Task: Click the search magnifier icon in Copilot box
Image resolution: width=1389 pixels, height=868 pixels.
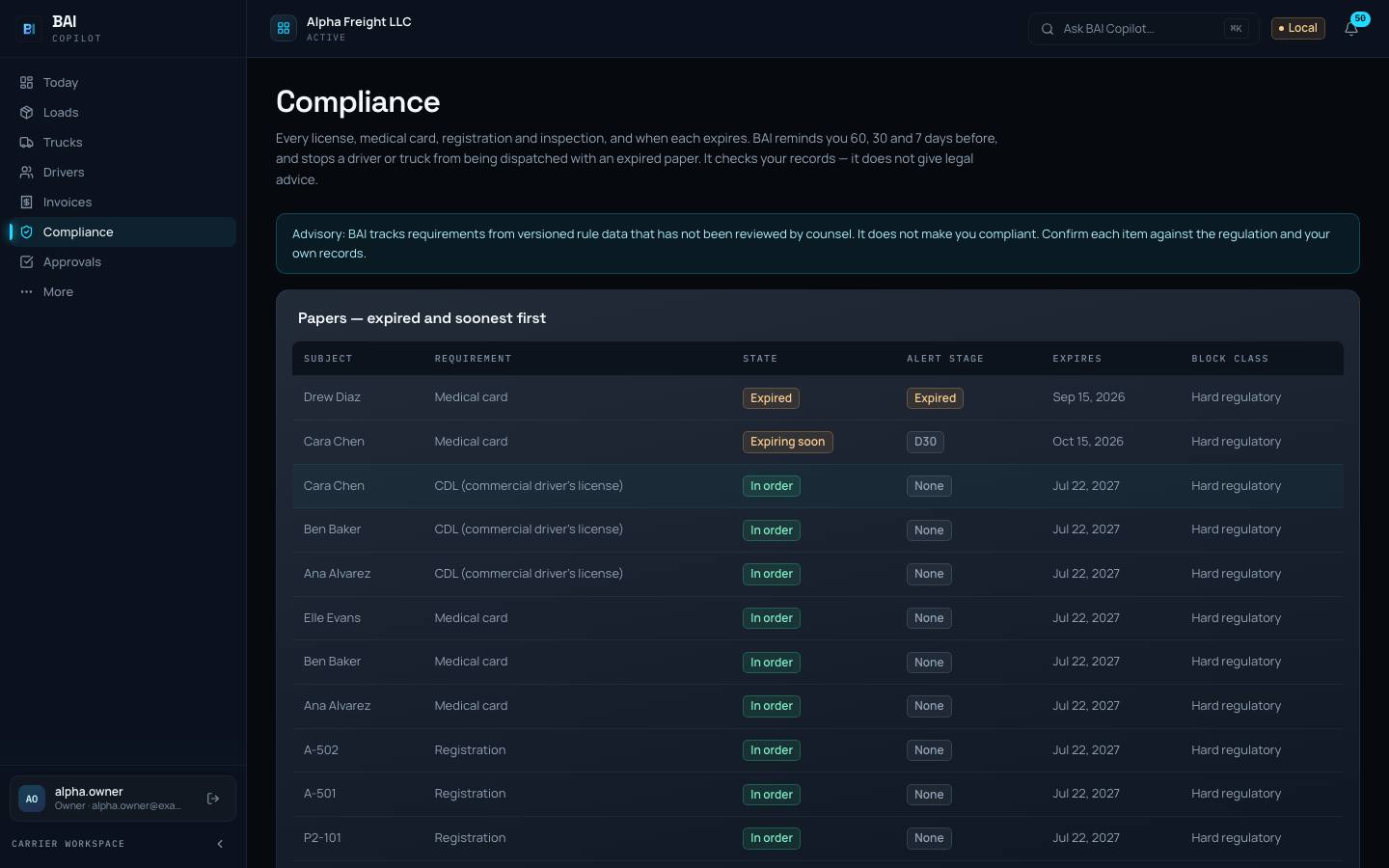Action: coord(1047,29)
